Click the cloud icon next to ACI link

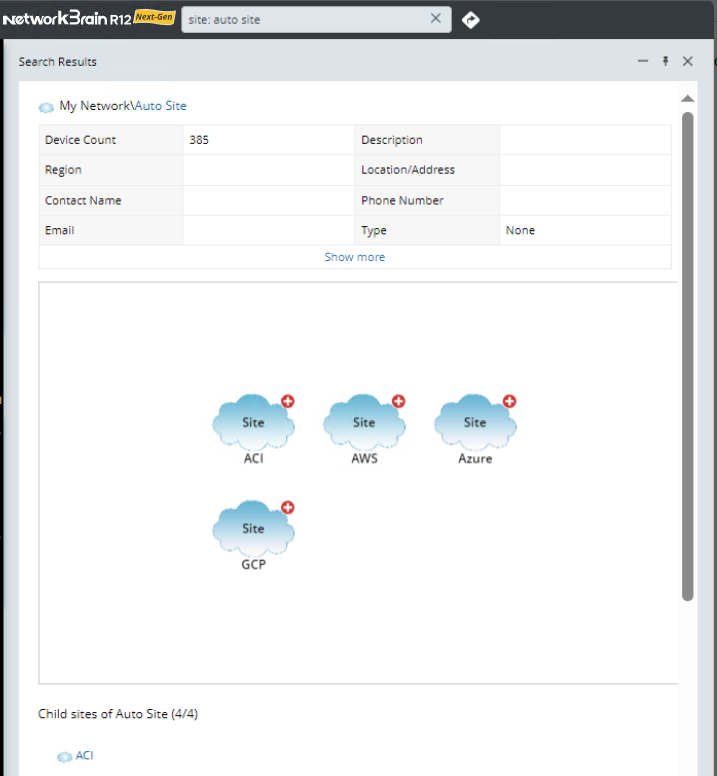[x=64, y=757]
